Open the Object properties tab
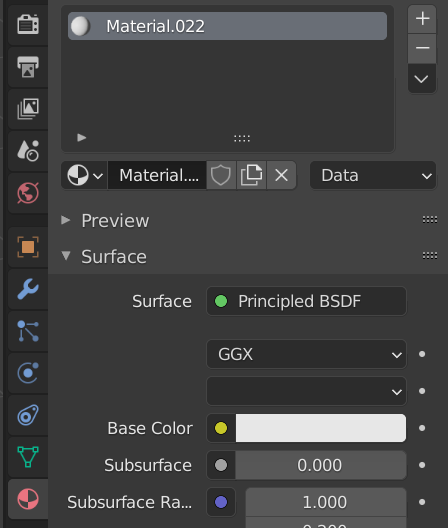 point(28,247)
